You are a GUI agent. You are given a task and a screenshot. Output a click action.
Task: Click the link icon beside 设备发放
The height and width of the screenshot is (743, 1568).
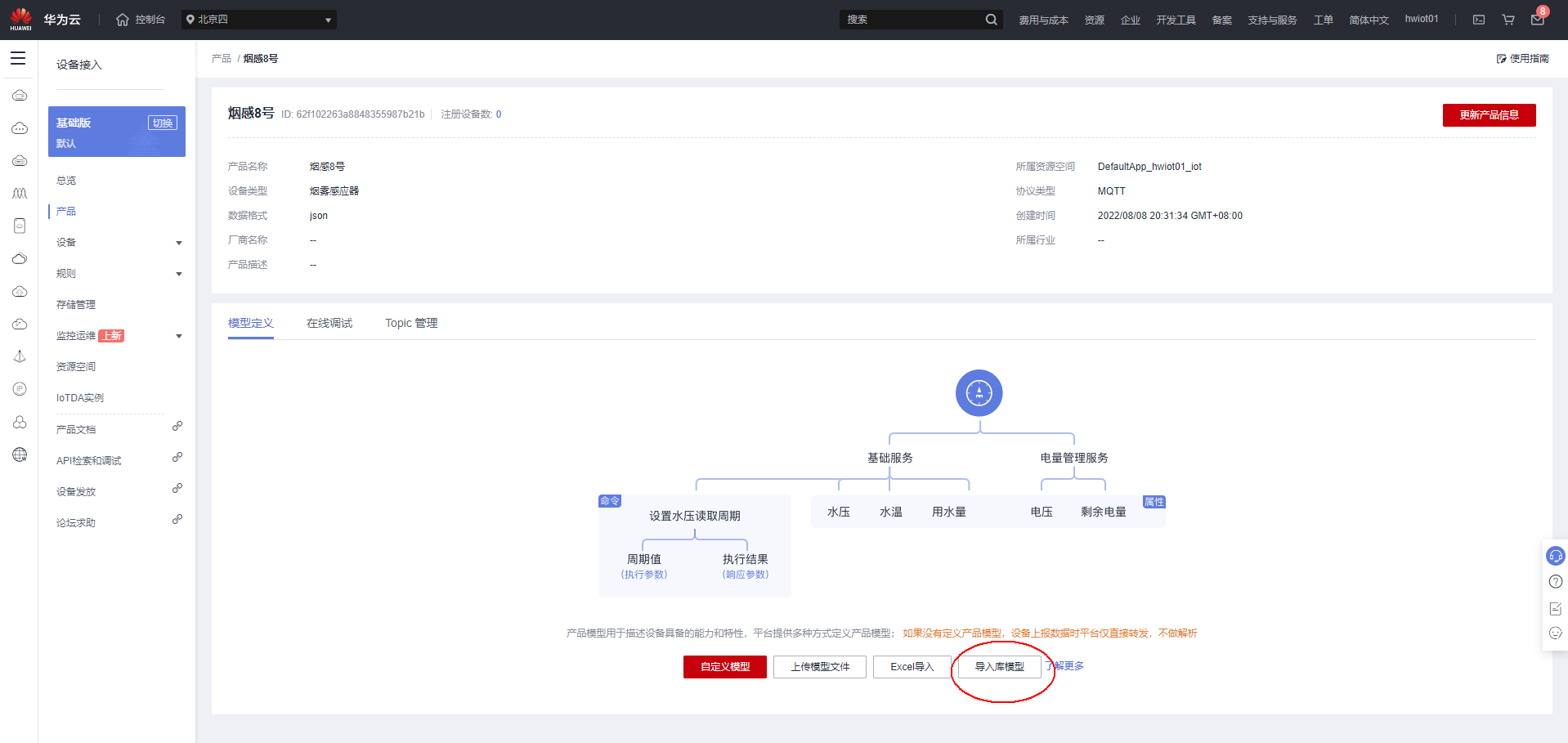click(177, 489)
